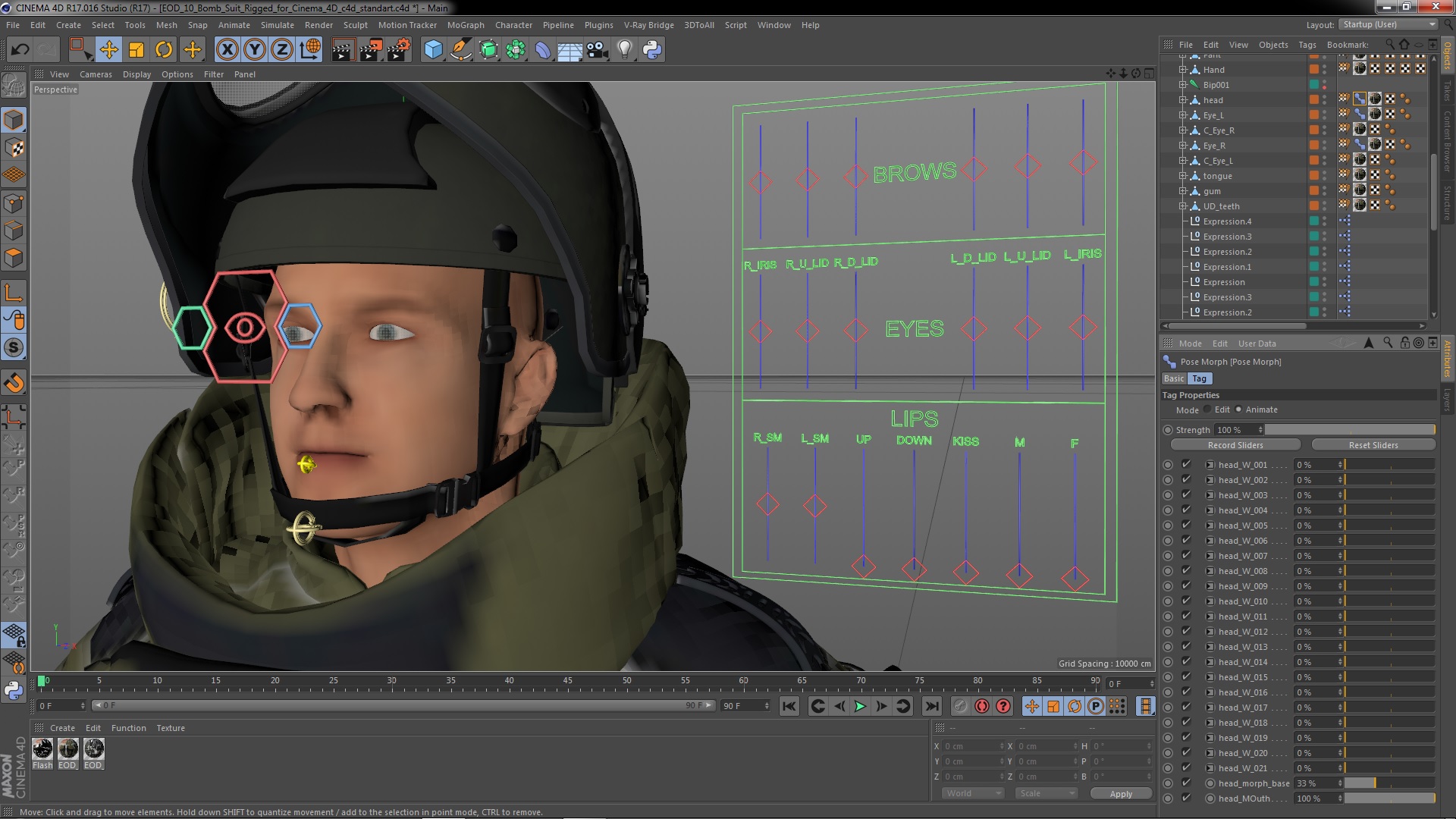Activate the Rotate tool
Image resolution: width=1456 pixels, height=819 pixels.
164,50
